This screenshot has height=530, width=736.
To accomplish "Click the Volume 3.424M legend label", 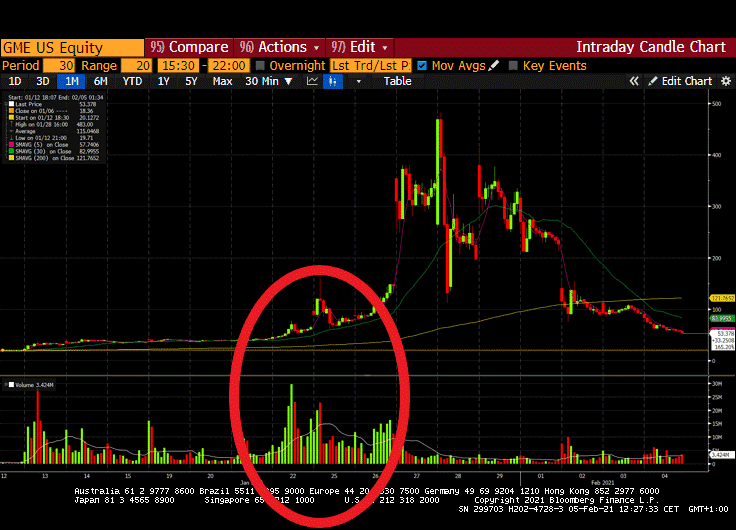I will pos(34,385).
